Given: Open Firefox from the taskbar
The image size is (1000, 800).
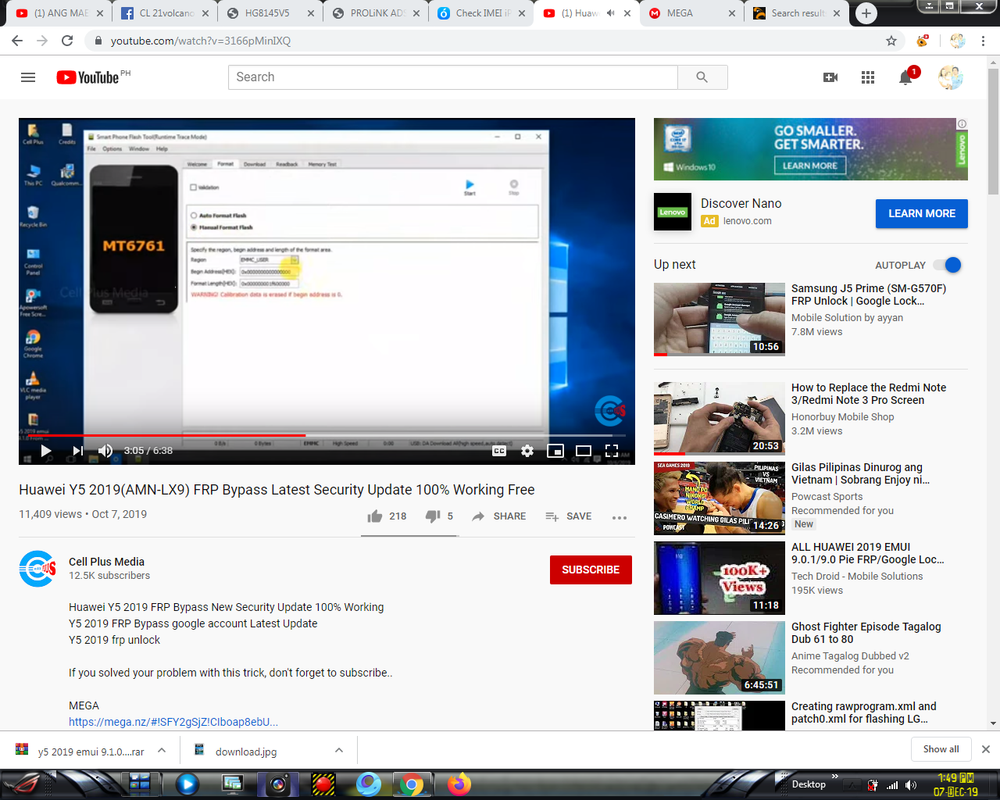Looking at the screenshot, I should coord(459,784).
